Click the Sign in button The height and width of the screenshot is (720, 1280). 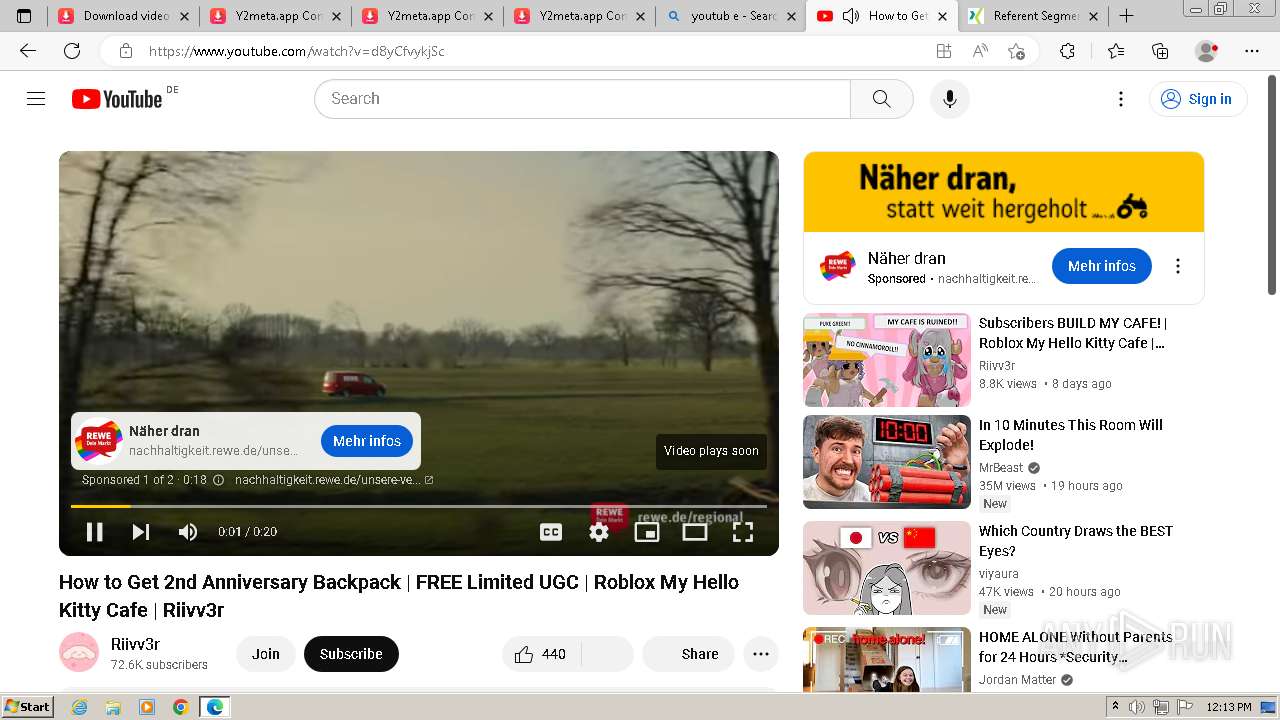[x=1198, y=99]
